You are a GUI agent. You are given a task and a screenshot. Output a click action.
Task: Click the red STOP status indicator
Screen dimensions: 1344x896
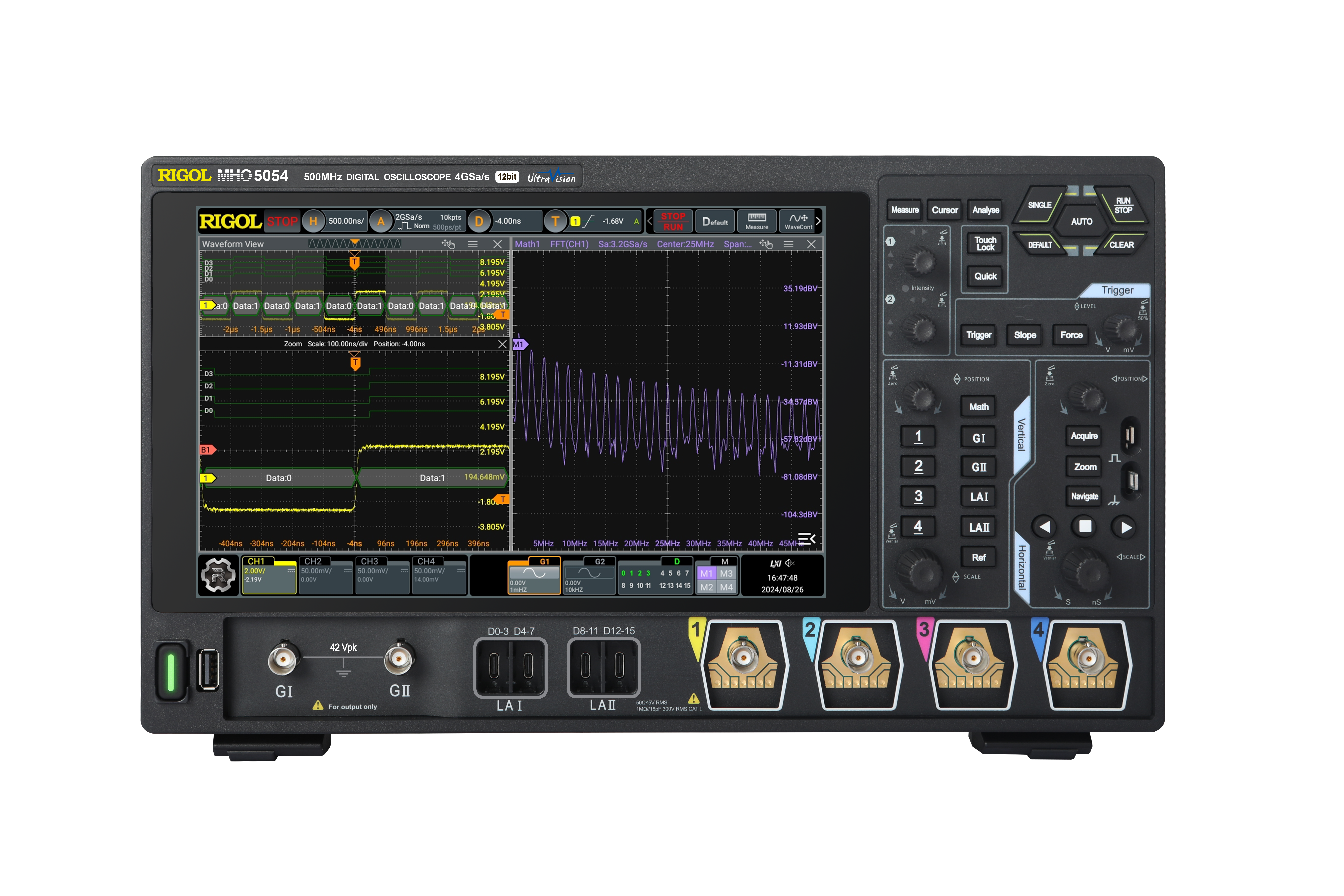[x=282, y=221]
